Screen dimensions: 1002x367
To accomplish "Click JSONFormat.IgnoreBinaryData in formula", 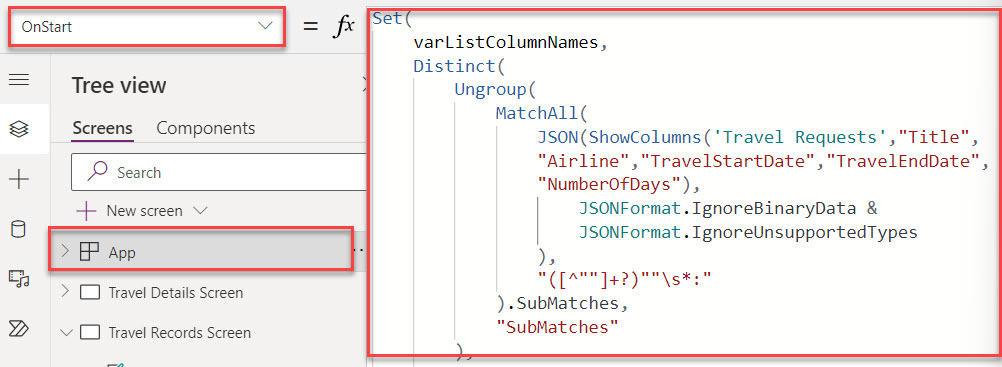I will pos(718,208).
